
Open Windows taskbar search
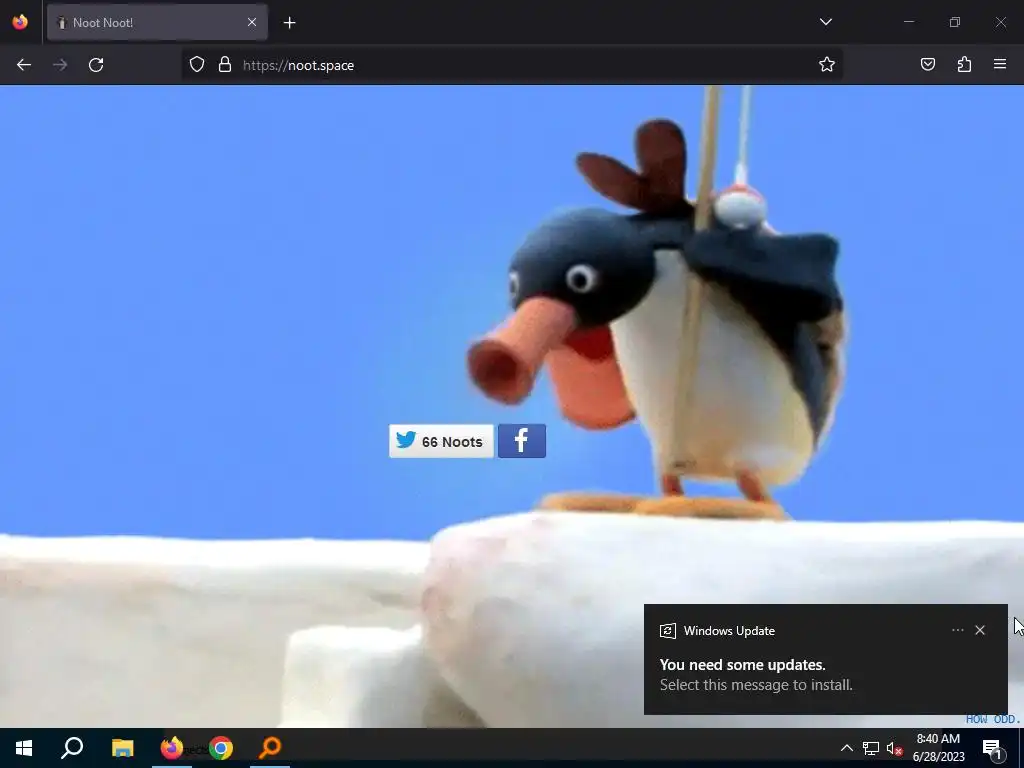72,748
